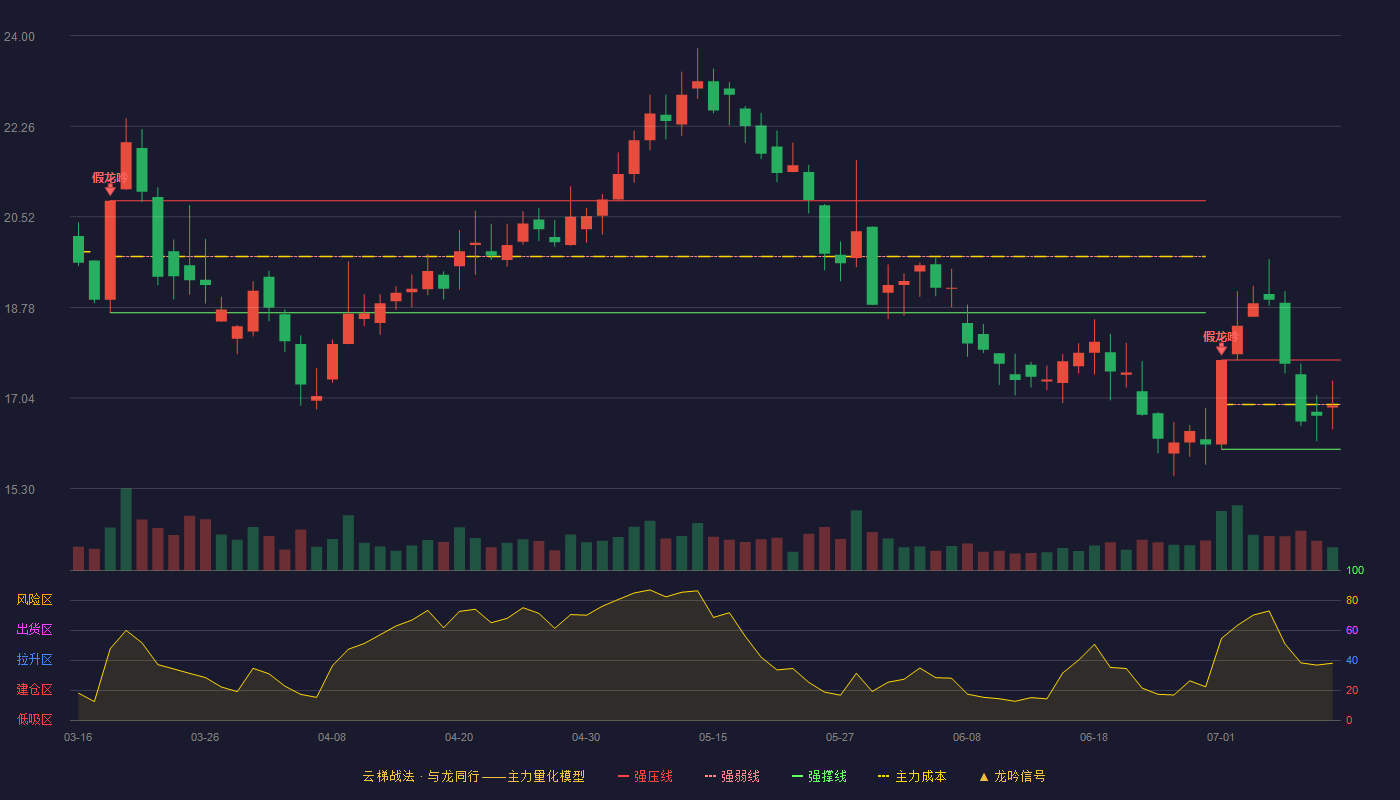Click the red 20 indicator axis value
The width and height of the screenshot is (1400, 800).
pyautogui.click(x=1352, y=690)
